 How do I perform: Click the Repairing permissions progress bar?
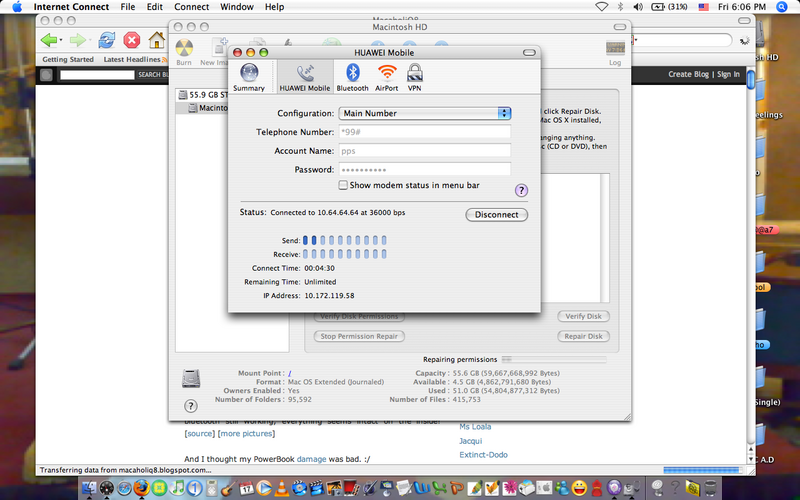[x=554, y=359]
